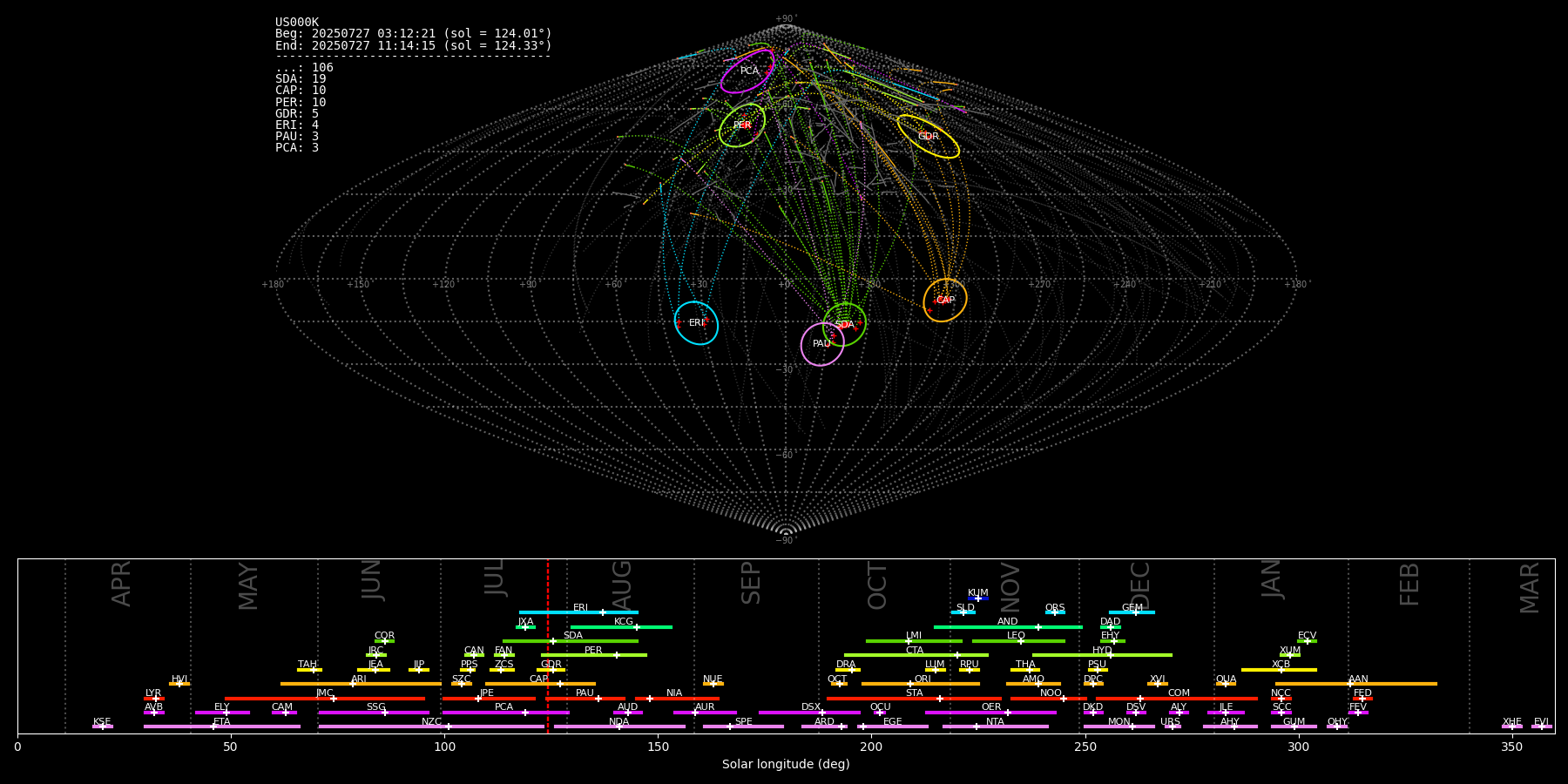Click the SPE shower bar in the timeline
The image size is (1568, 784).
click(x=743, y=727)
